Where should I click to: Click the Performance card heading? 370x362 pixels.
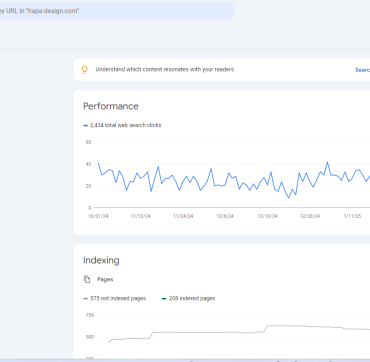111,106
